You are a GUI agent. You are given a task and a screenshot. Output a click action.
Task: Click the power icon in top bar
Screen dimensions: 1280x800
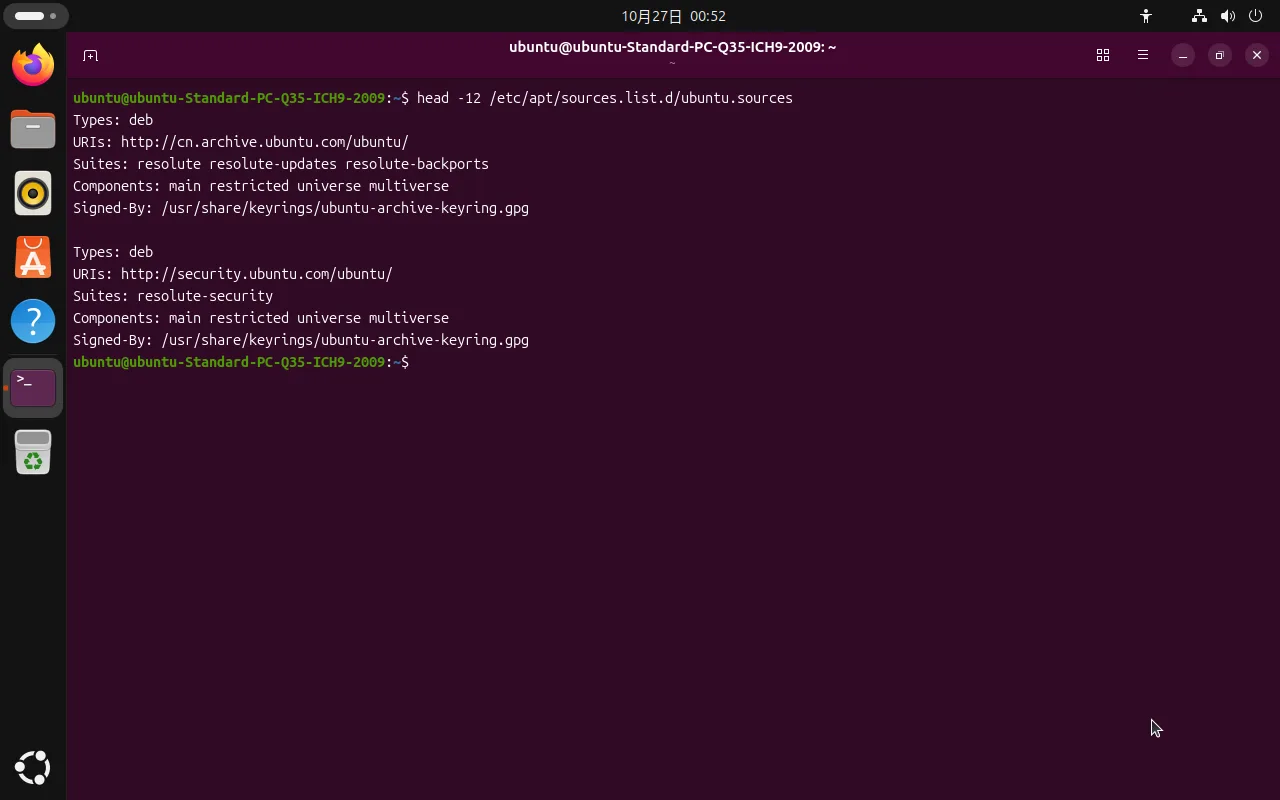(x=1256, y=16)
